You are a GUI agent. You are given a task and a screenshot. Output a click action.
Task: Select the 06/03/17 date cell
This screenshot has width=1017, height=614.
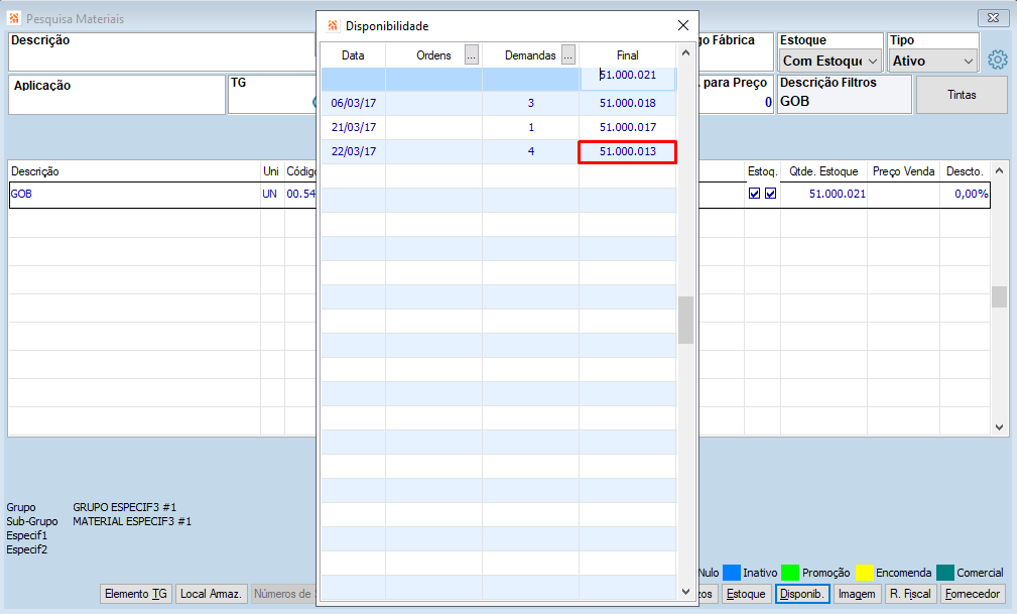[x=353, y=103]
